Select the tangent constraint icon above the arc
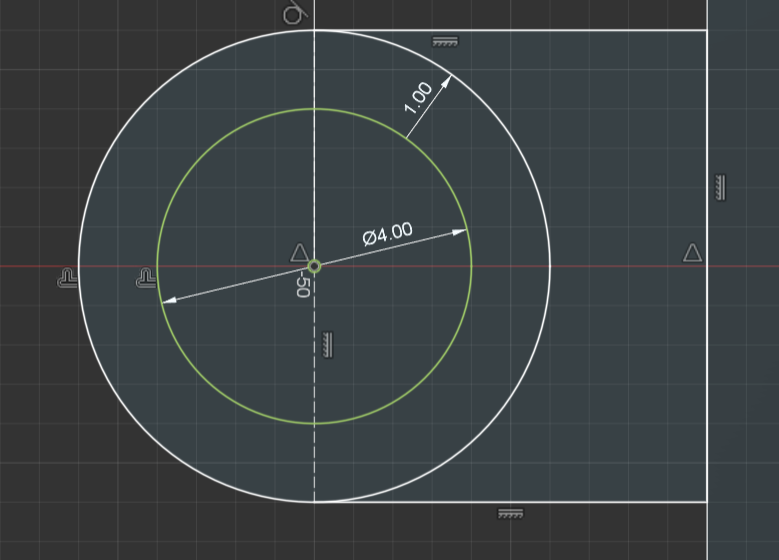This screenshot has height=560, width=779. pyautogui.click(x=295, y=12)
